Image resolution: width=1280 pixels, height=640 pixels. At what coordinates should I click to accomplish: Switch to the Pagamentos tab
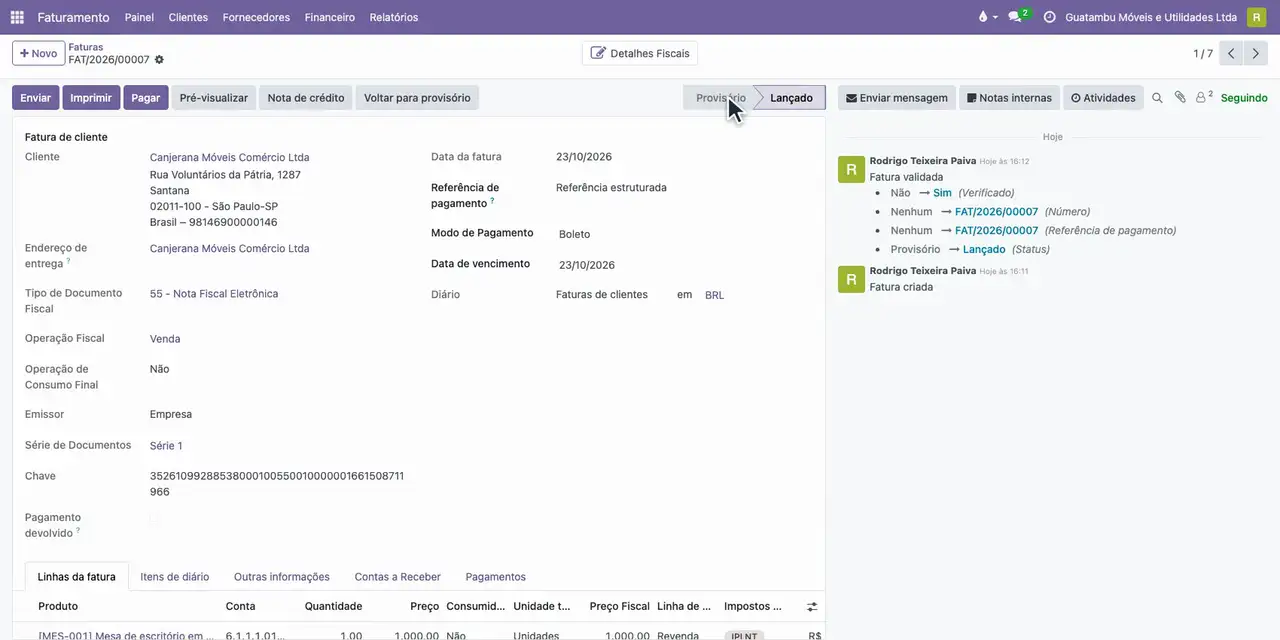496,577
